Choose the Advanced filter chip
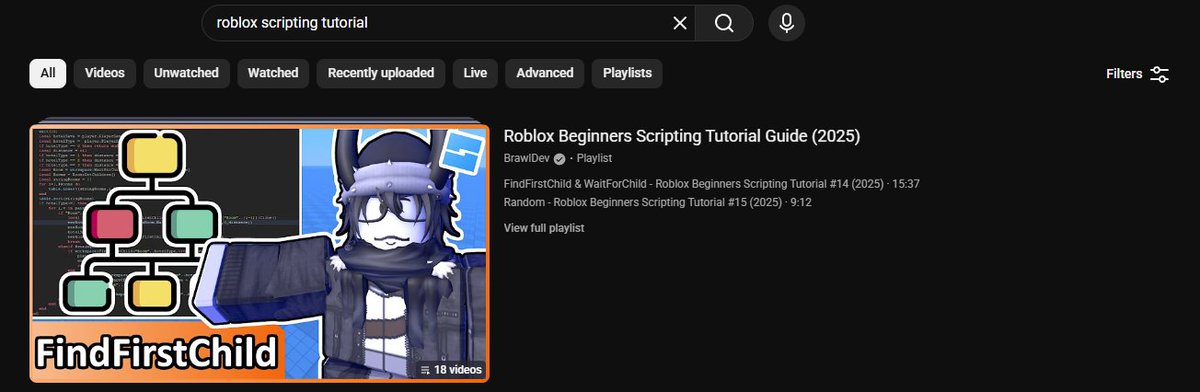This screenshot has width=1200, height=392. (545, 73)
